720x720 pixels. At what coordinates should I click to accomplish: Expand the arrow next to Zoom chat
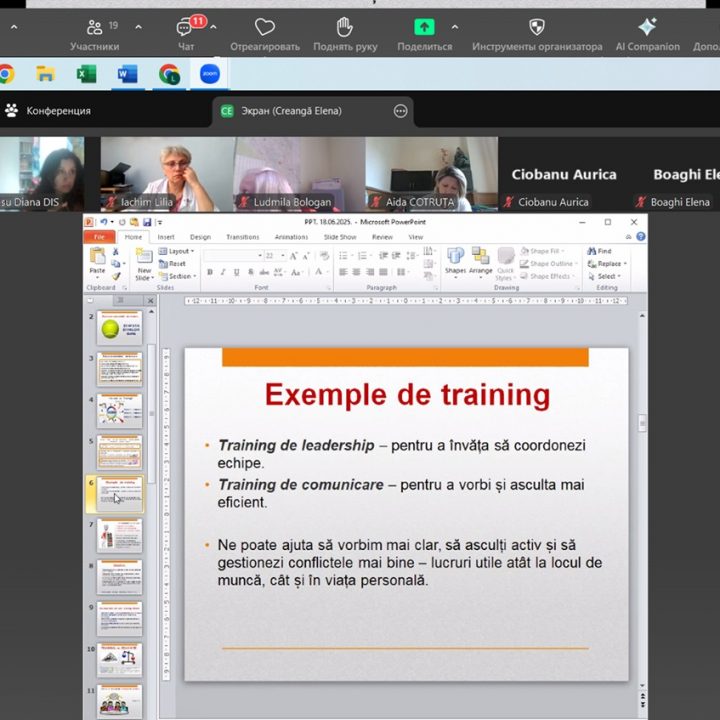coord(214,28)
